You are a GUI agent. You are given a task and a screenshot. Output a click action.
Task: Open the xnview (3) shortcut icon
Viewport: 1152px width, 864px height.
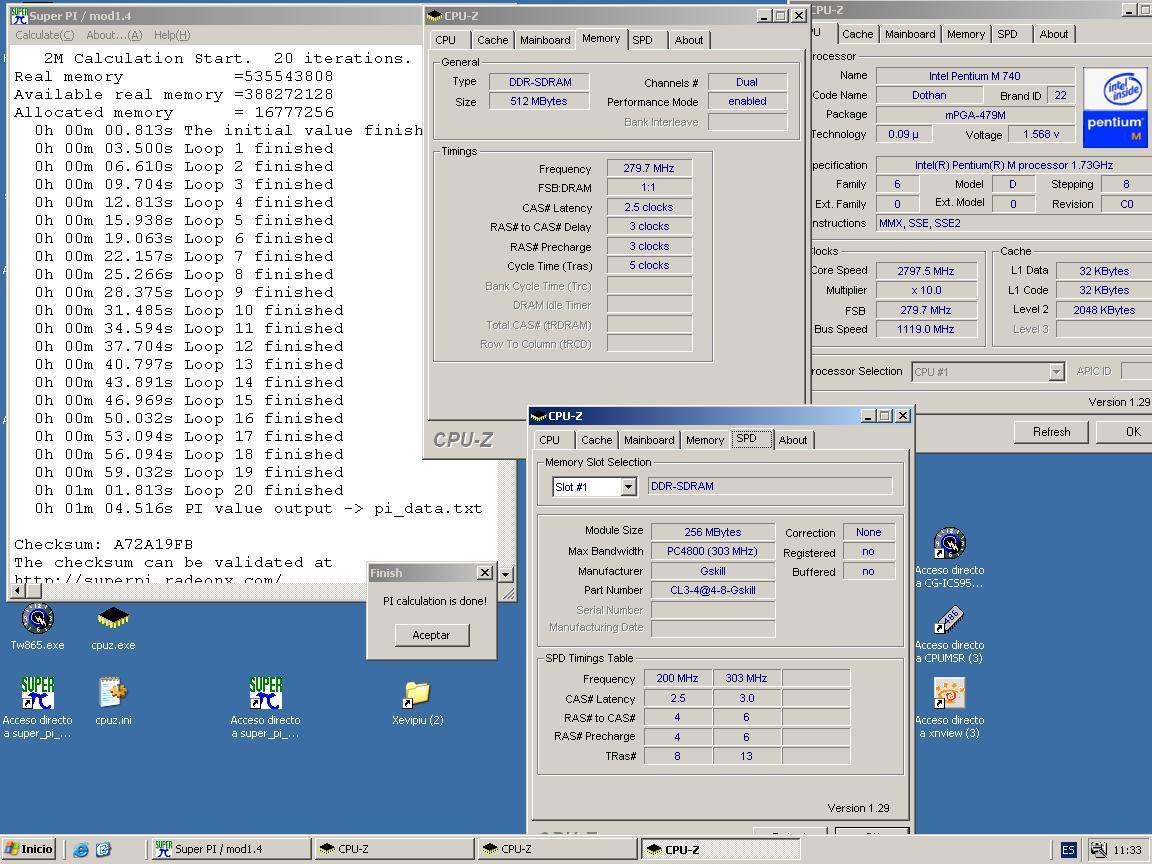[x=948, y=694]
